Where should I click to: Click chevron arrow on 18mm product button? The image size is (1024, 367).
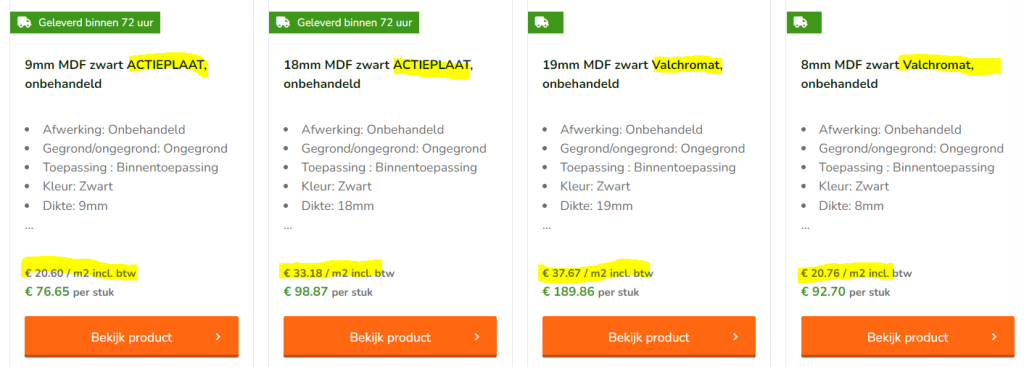click(477, 337)
